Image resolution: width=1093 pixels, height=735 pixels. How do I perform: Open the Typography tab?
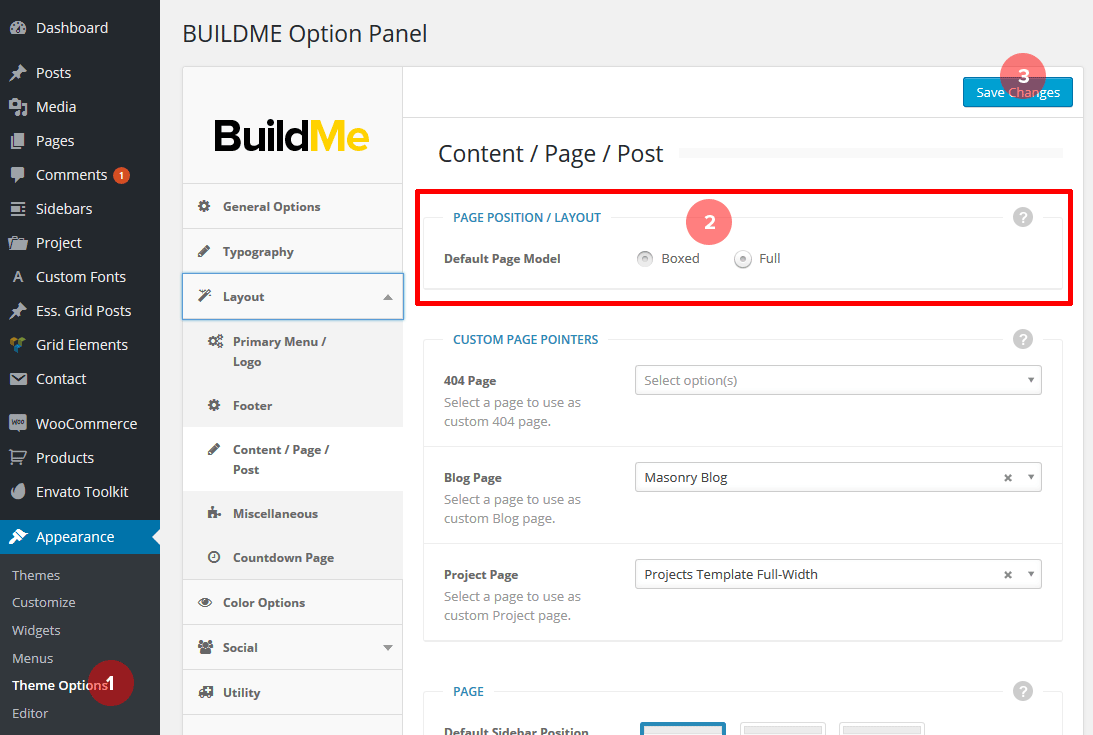[258, 252]
